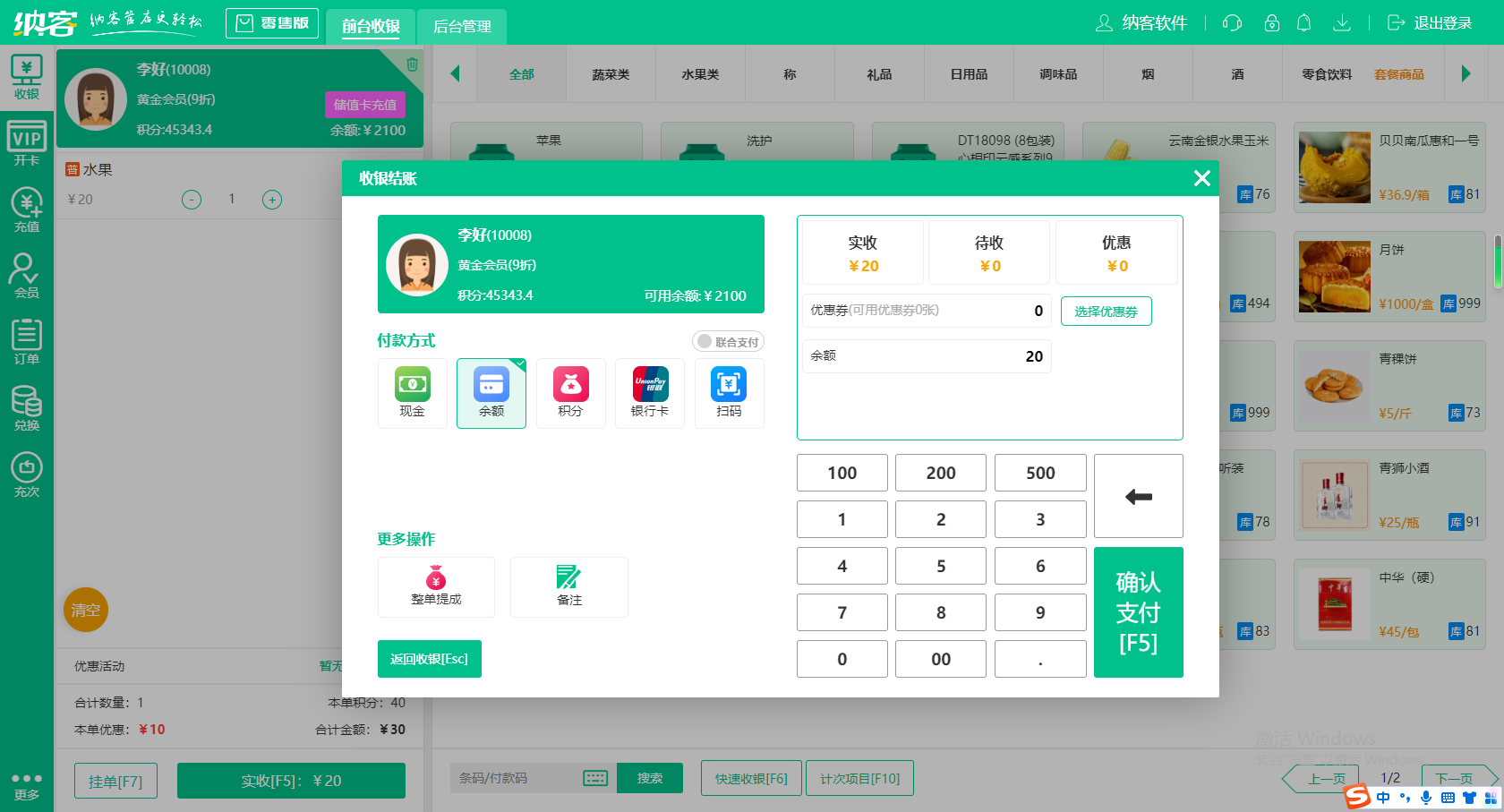Go to 下一页 in product pagination
This screenshot has width=1504, height=812.
point(1454,778)
